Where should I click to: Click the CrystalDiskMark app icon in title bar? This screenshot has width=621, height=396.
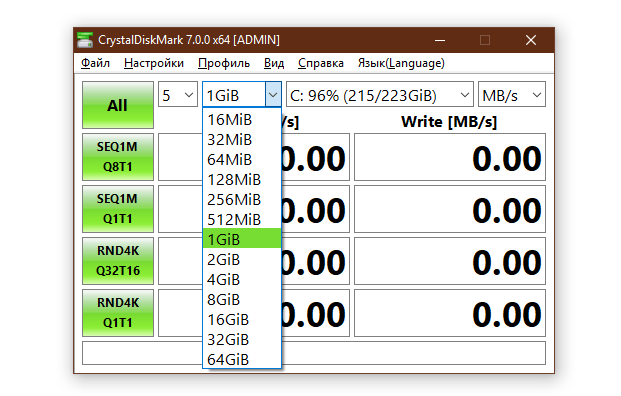tap(85, 40)
